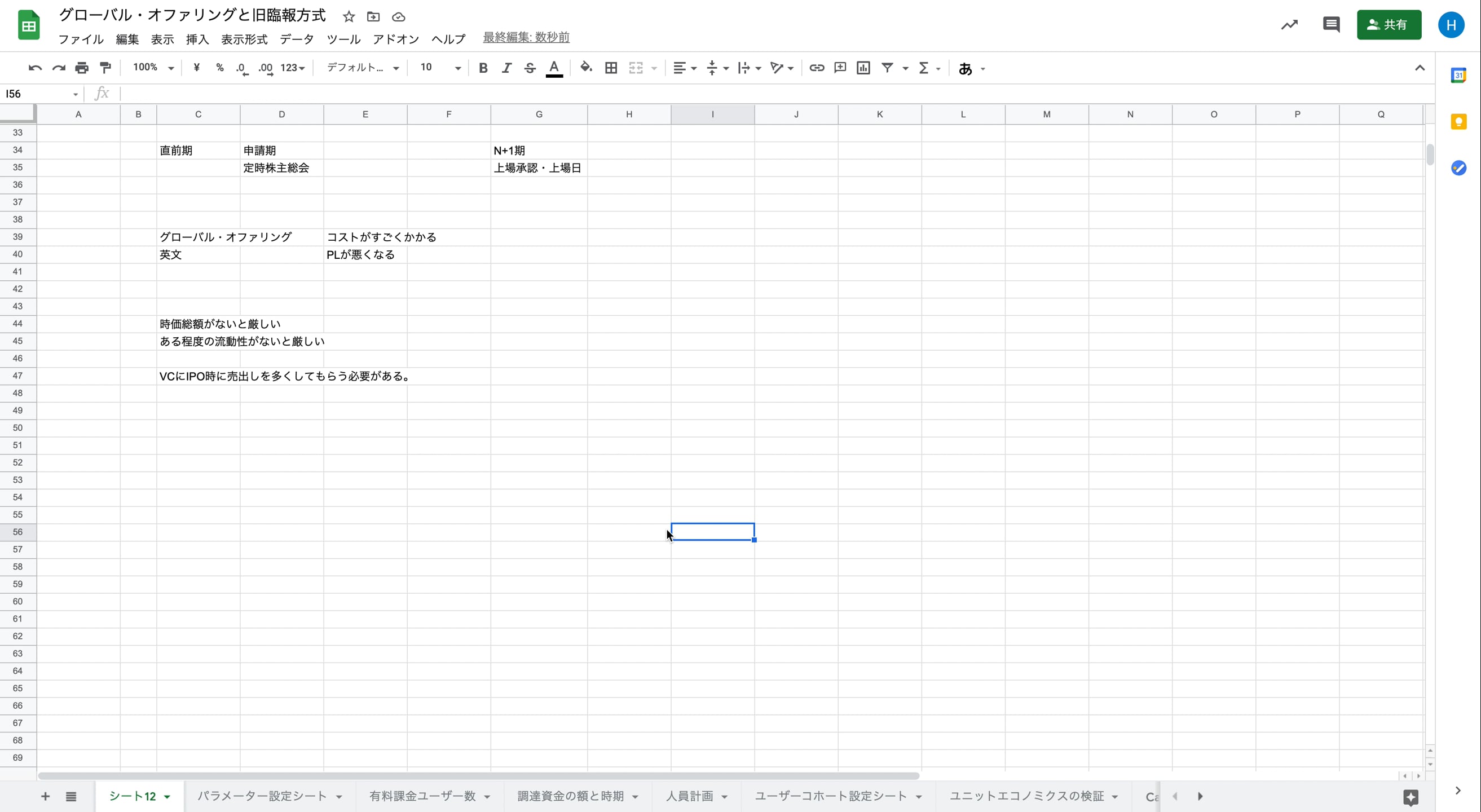1481x812 pixels.
Task: Open Google Calendar side panel icon
Action: click(1458, 76)
